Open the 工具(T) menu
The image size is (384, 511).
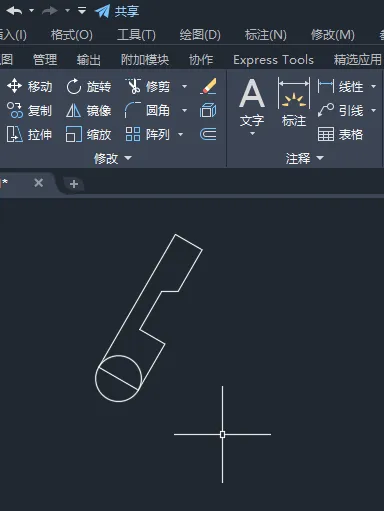tap(136, 35)
